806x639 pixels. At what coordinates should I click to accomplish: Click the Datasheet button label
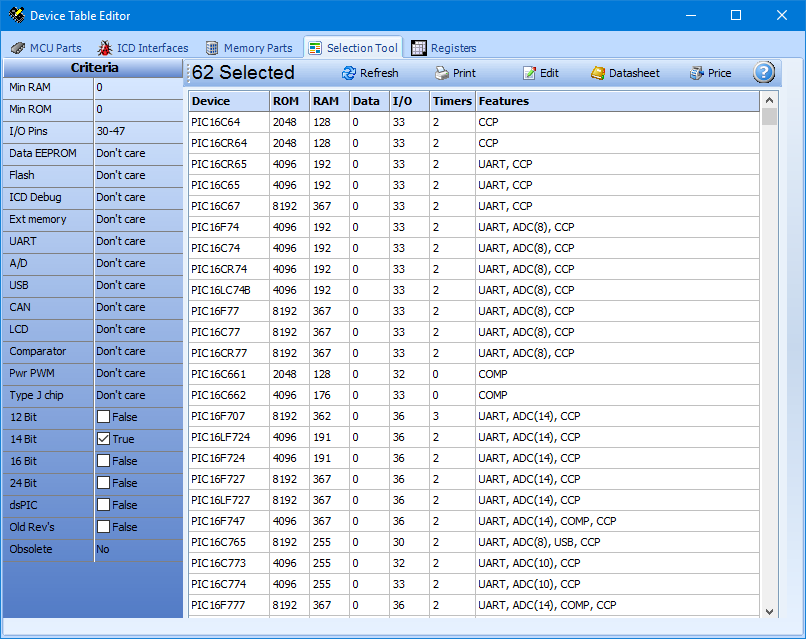tap(634, 74)
